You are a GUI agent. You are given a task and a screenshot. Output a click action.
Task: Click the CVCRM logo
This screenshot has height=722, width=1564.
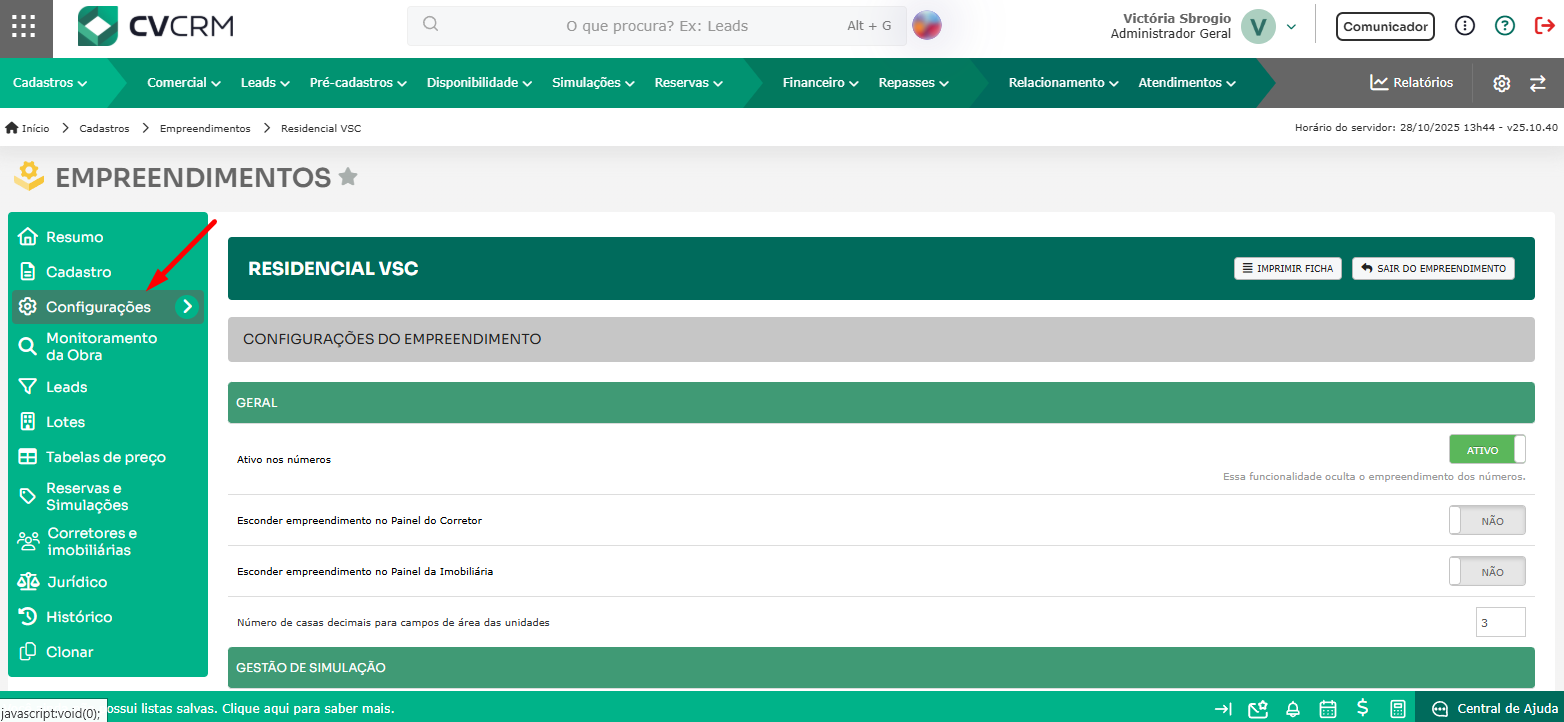coord(156,27)
